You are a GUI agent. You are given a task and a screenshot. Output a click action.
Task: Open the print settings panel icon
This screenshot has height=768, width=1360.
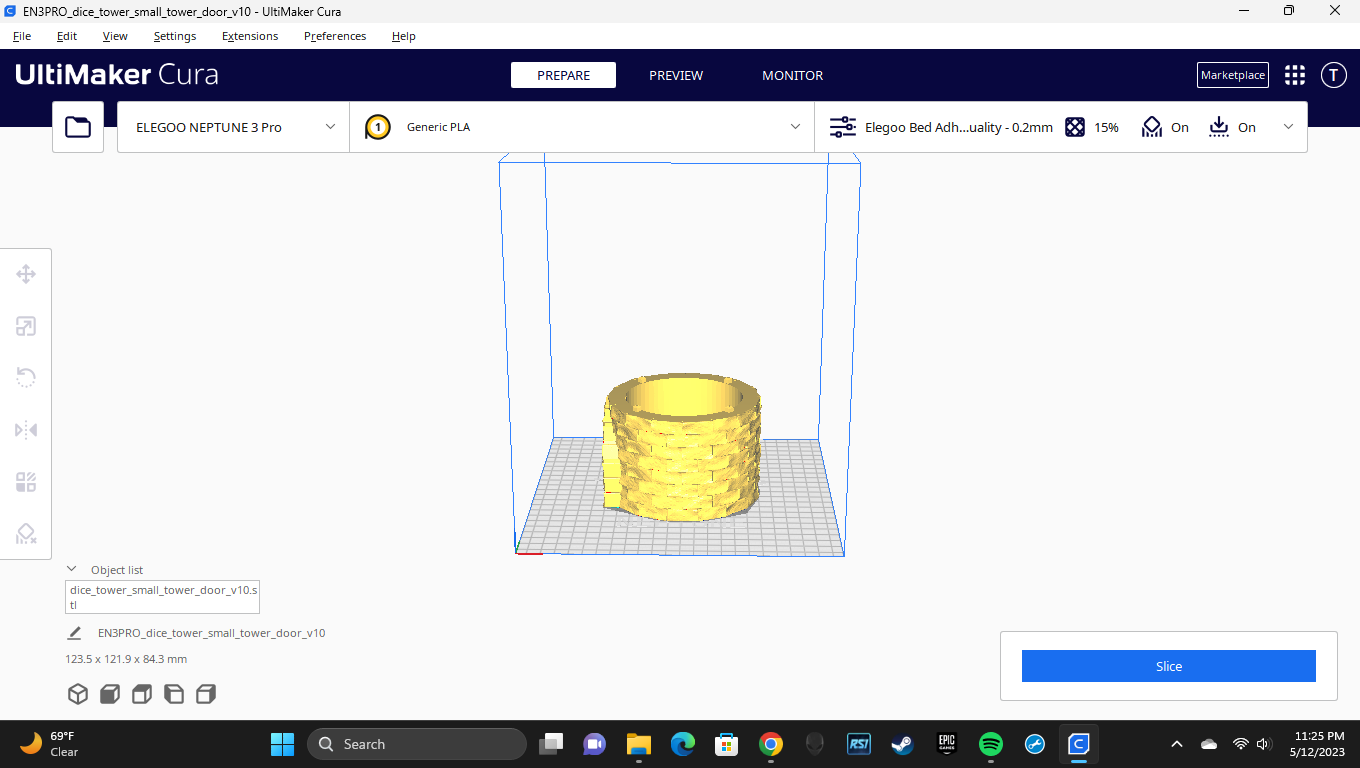coord(842,127)
